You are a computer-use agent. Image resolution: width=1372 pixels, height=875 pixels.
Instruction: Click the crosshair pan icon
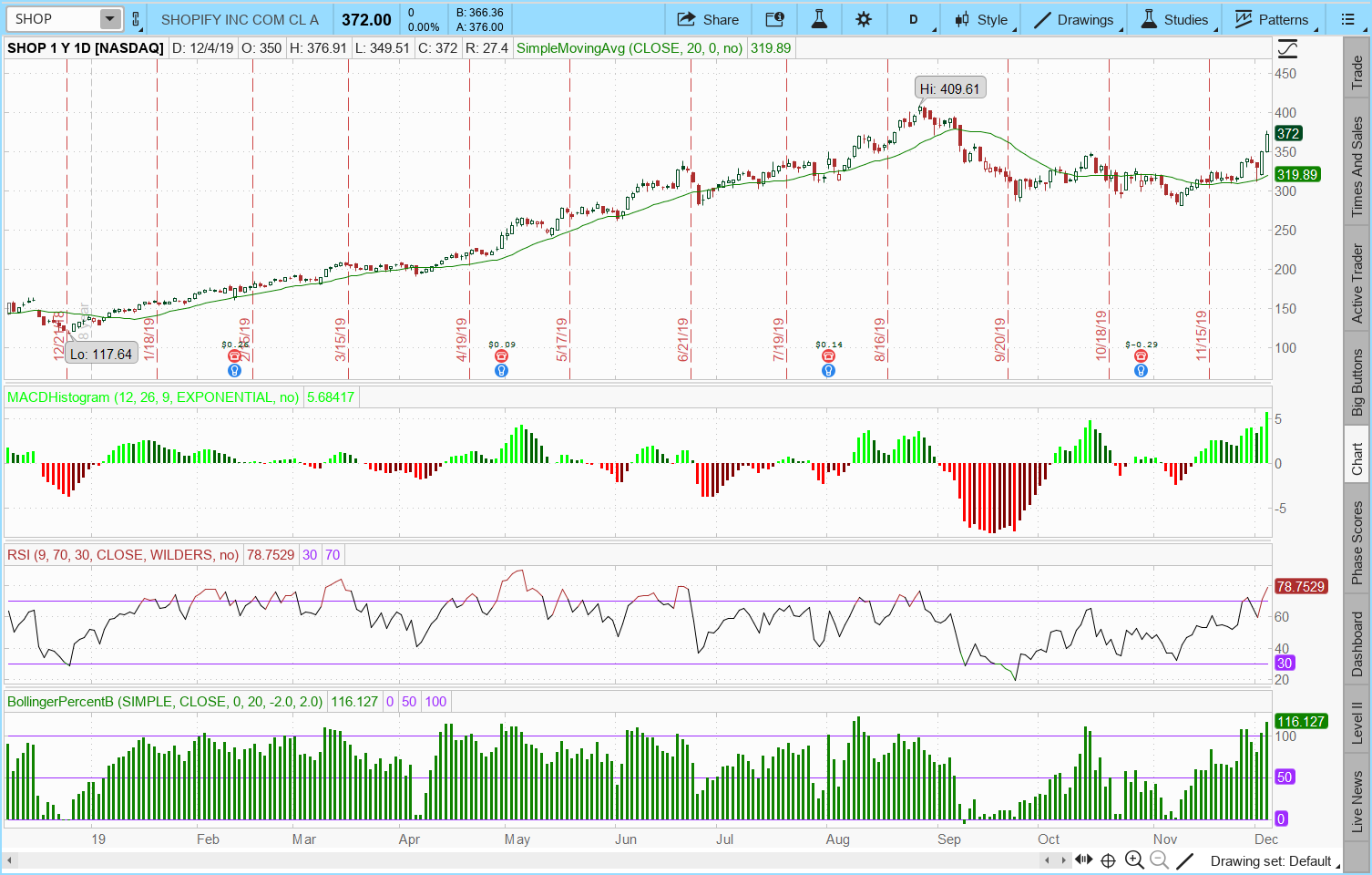[1109, 860]
